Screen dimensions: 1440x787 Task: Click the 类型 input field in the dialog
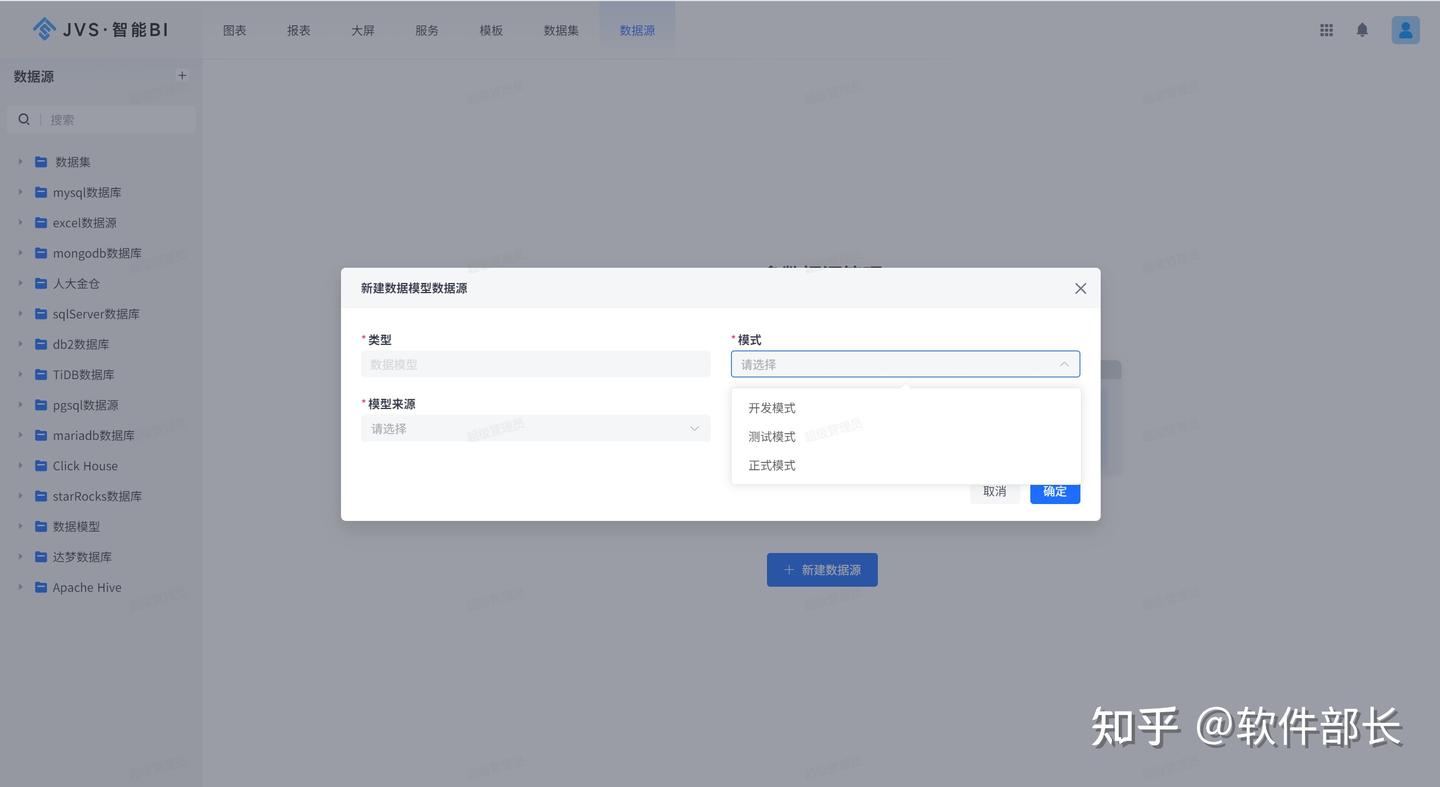[536, 363]
